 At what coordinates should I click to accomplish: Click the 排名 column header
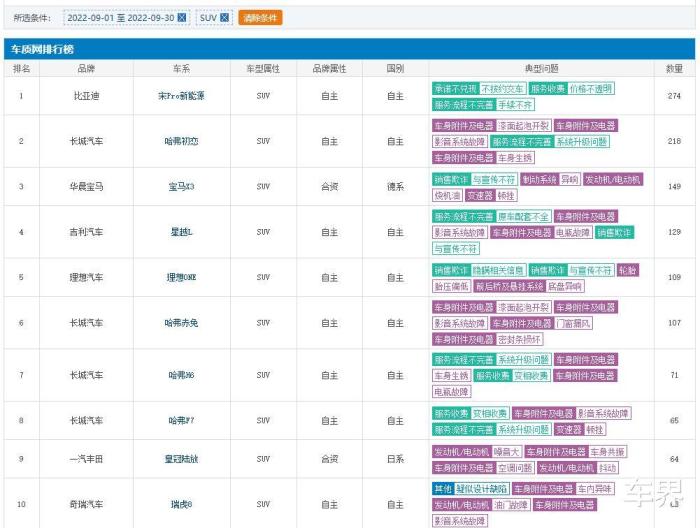[x=21, y=68]
